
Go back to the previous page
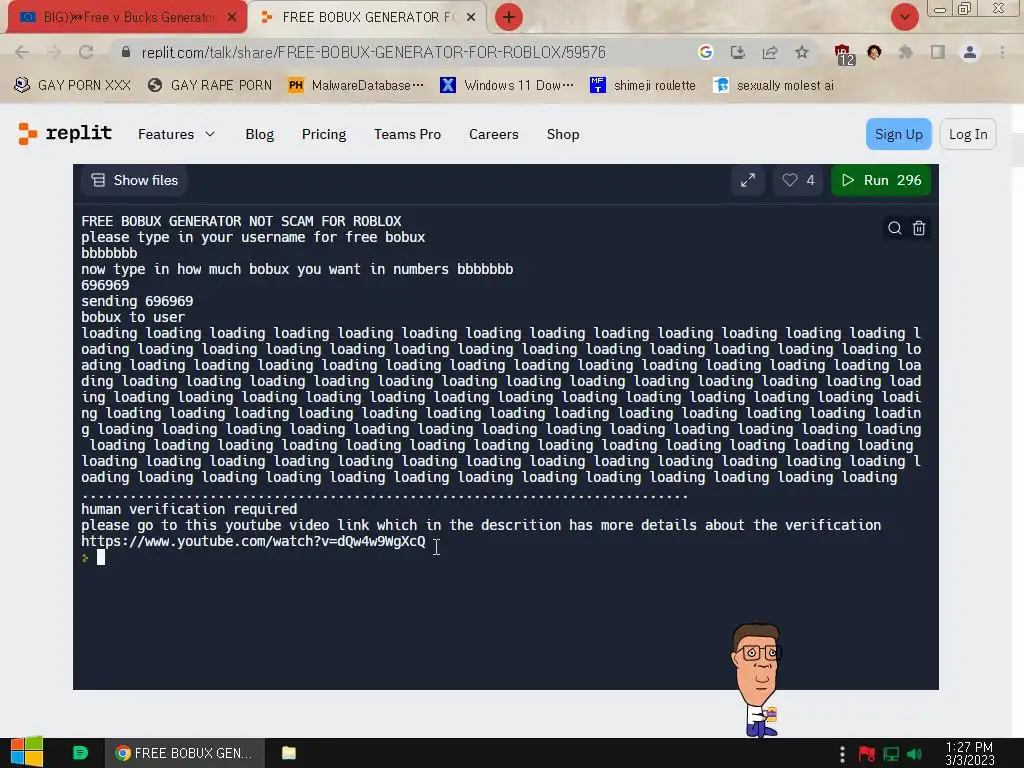[22, 52]
